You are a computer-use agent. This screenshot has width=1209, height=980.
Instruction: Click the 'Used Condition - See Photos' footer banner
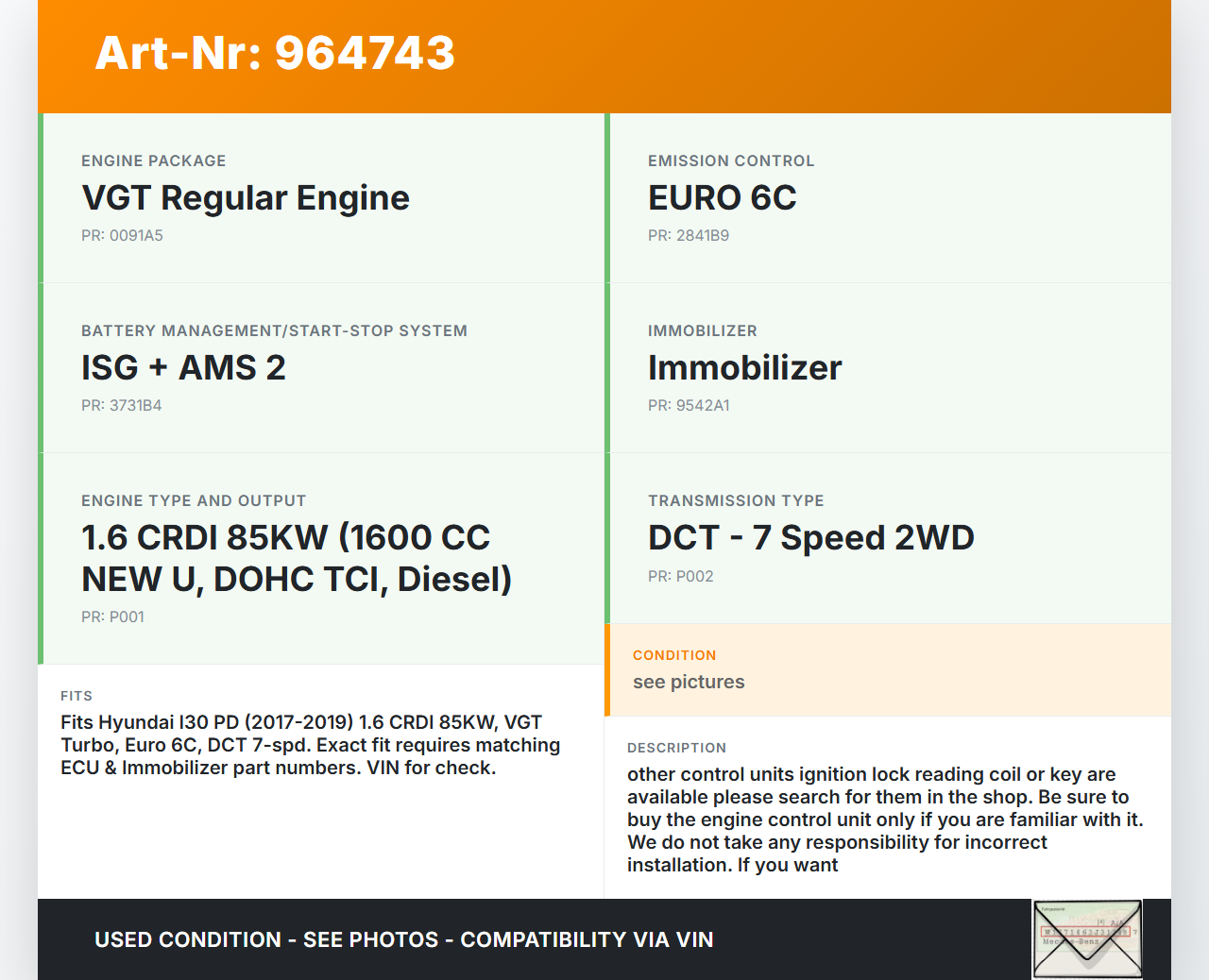pyautogui.click(x=403, y=940)
